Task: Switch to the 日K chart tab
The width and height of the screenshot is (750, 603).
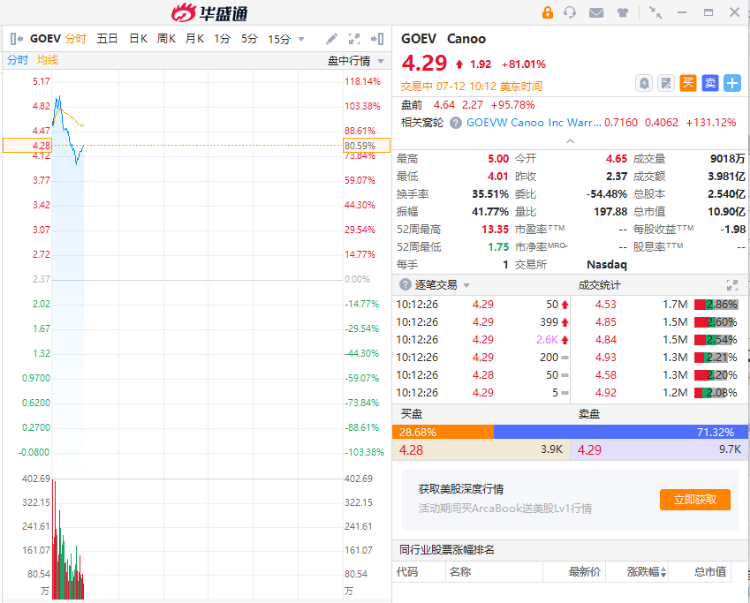Action: click(138, 39)
